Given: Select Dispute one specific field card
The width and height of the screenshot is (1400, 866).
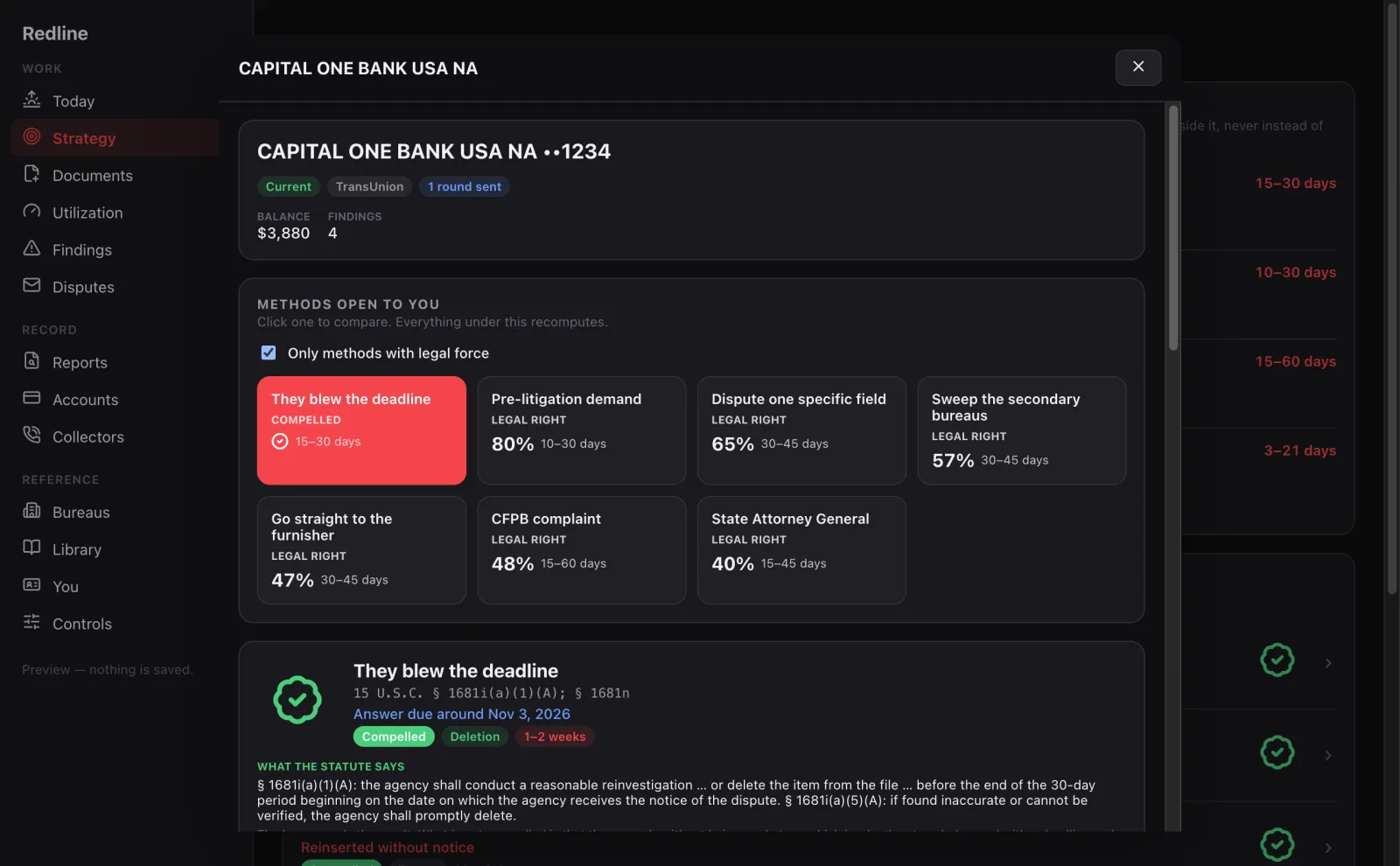Looking at the screenshot, I should 801,430.
